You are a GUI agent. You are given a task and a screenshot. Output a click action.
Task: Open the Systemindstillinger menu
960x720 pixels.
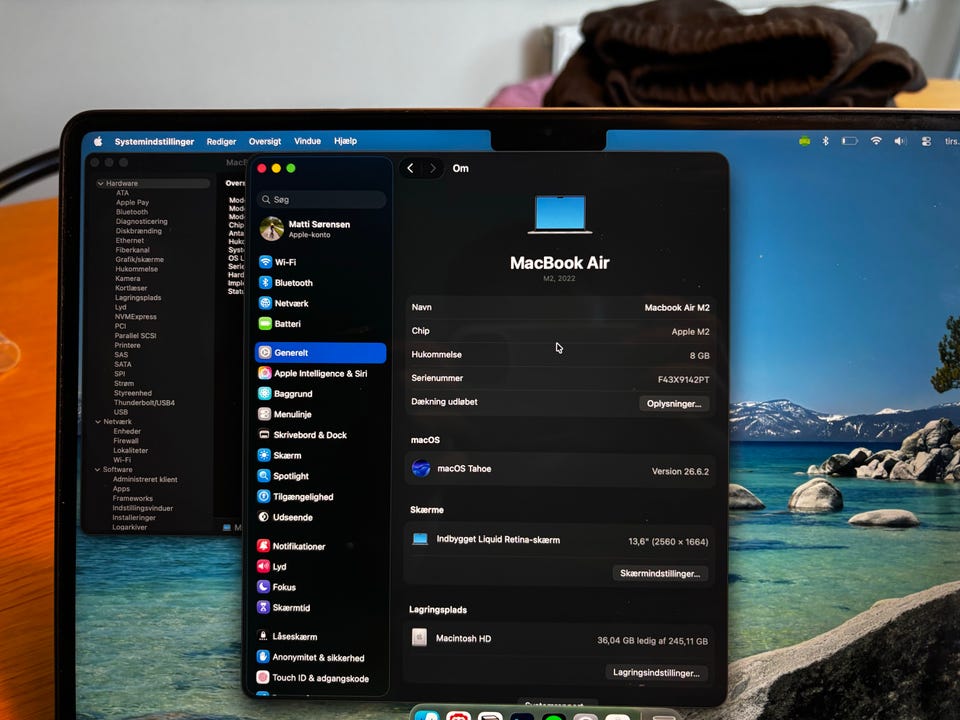click(154, 141)
